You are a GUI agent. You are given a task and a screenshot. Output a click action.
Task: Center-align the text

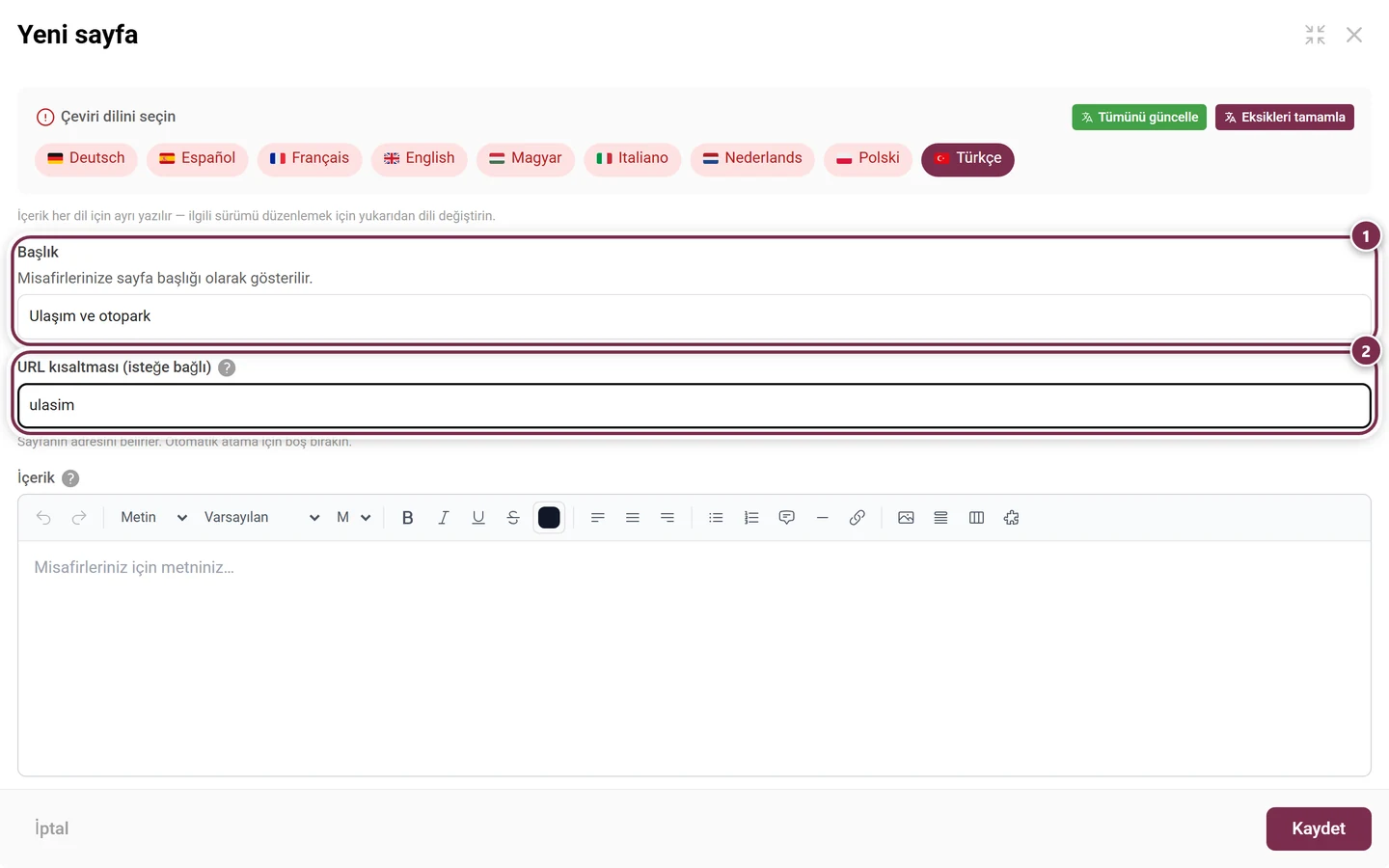click(x=633, y=518)
